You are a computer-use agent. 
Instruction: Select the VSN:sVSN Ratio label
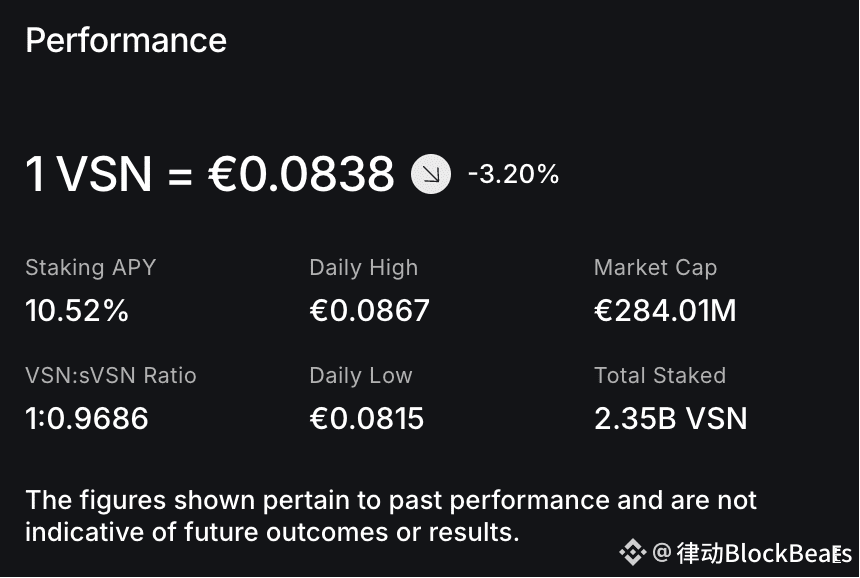(111, 376)
